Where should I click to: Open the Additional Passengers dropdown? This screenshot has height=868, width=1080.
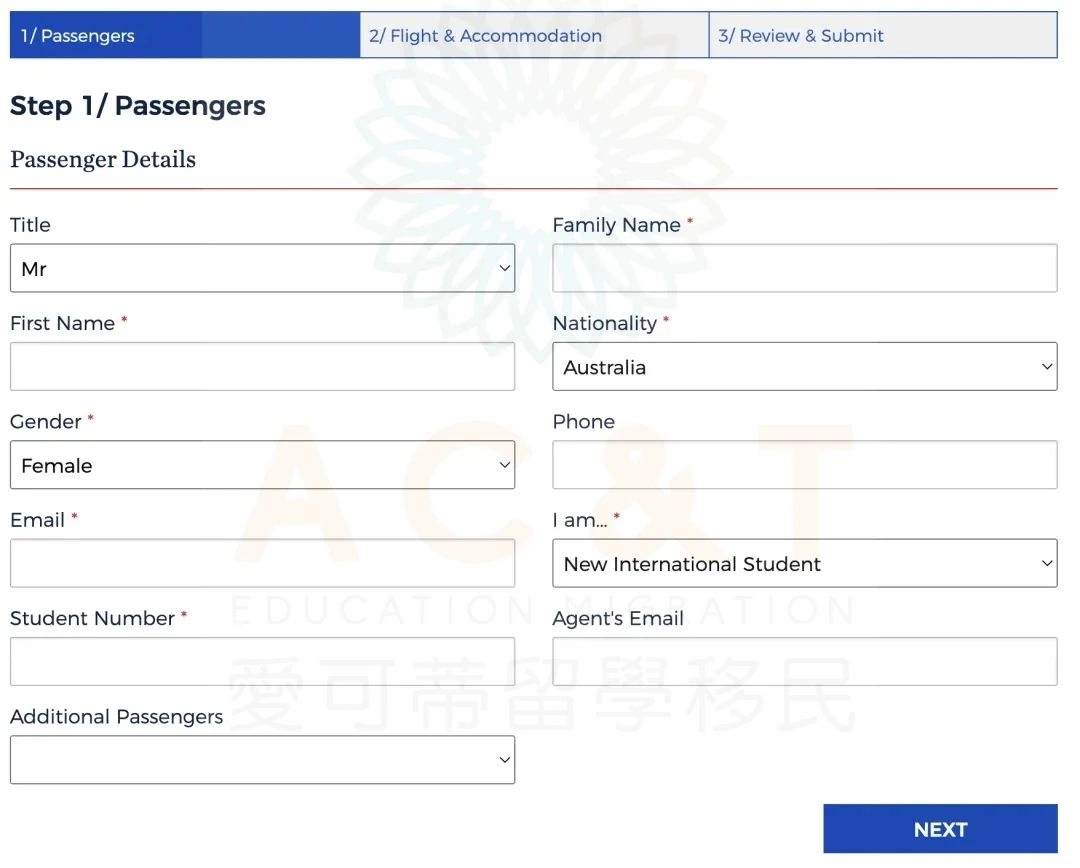(x=262, y=760)
